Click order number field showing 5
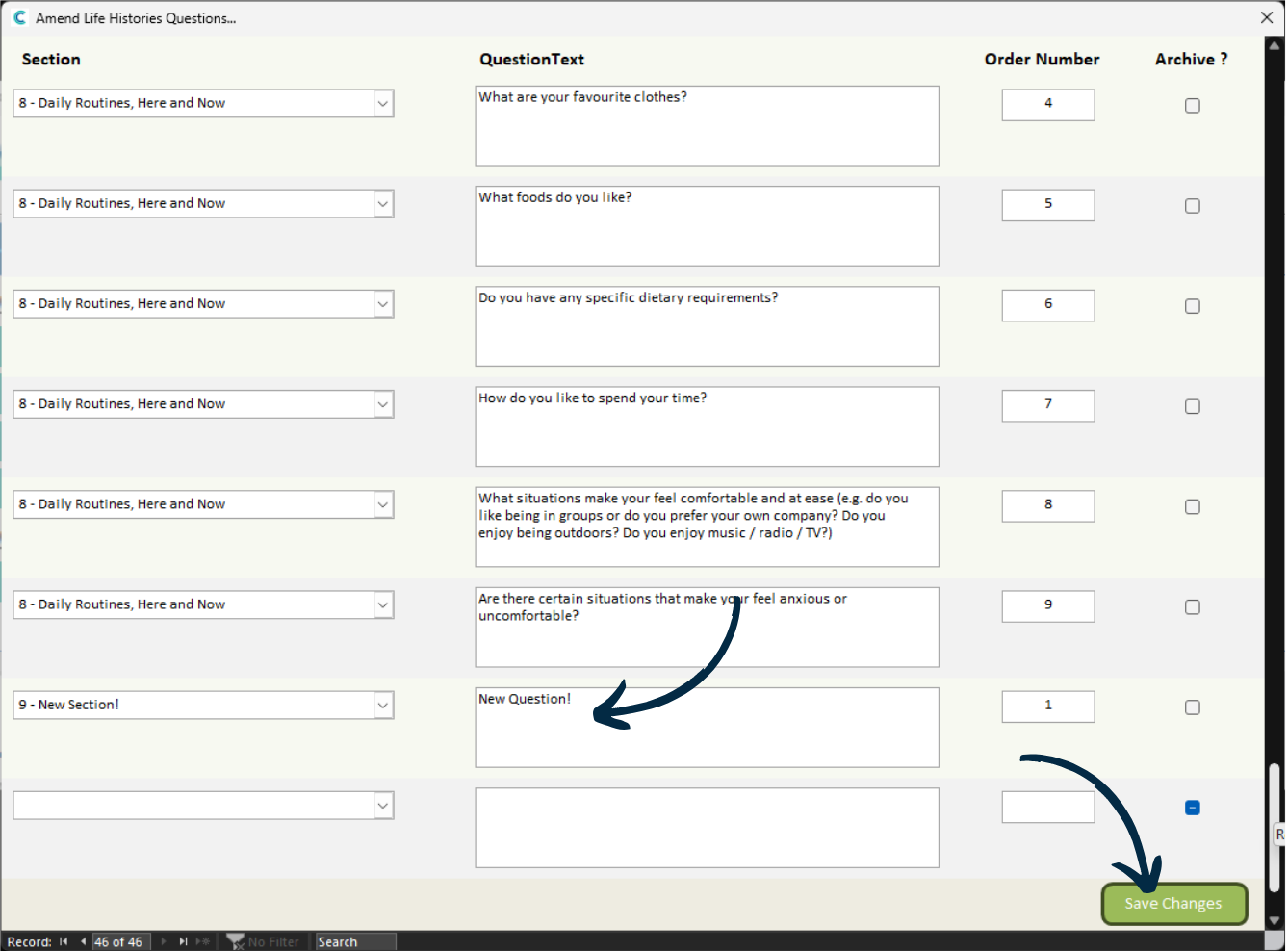The image size is (1288, 951). pyautogui.click(x=1048, y=205)
